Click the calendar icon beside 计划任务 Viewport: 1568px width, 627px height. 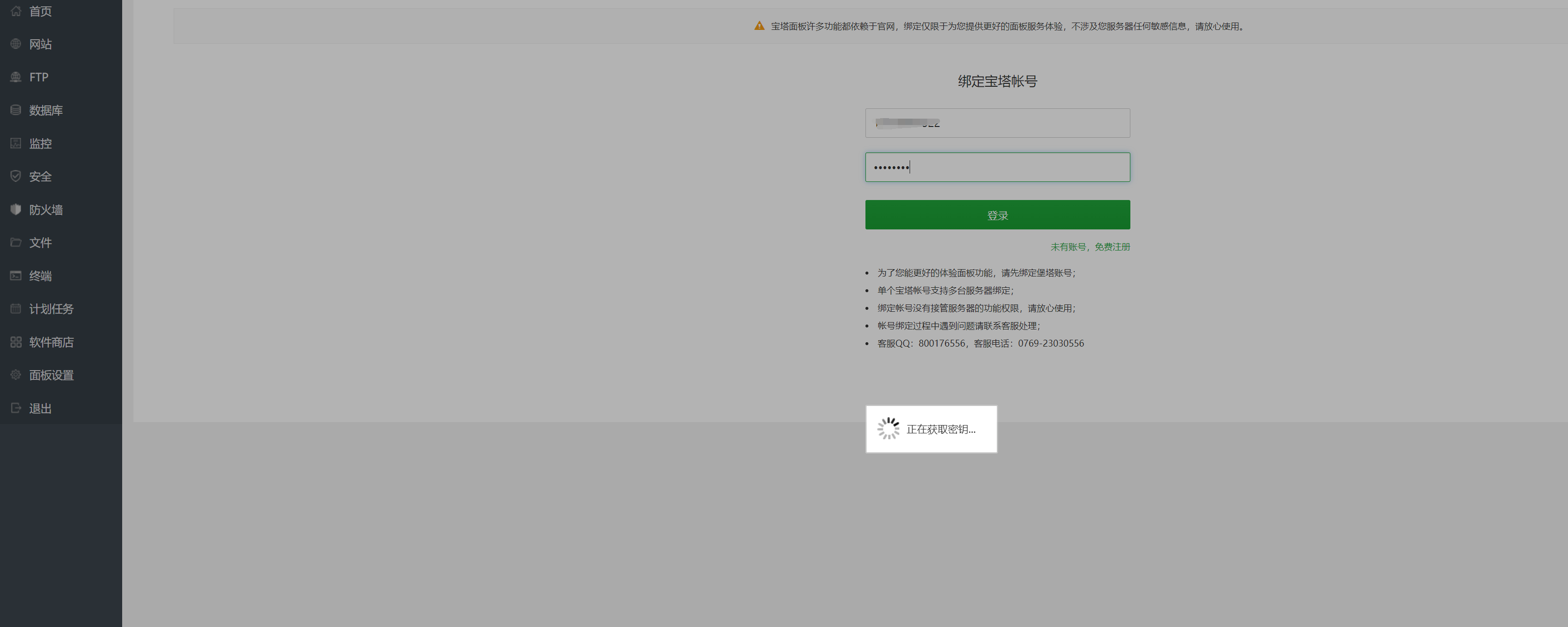pos(16,309)
